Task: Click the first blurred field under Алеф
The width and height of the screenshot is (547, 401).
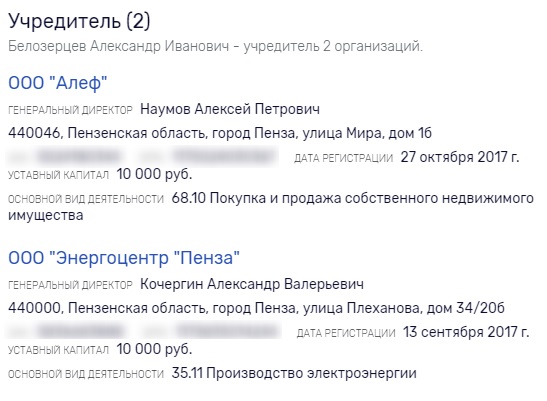Action: (66, 156)
